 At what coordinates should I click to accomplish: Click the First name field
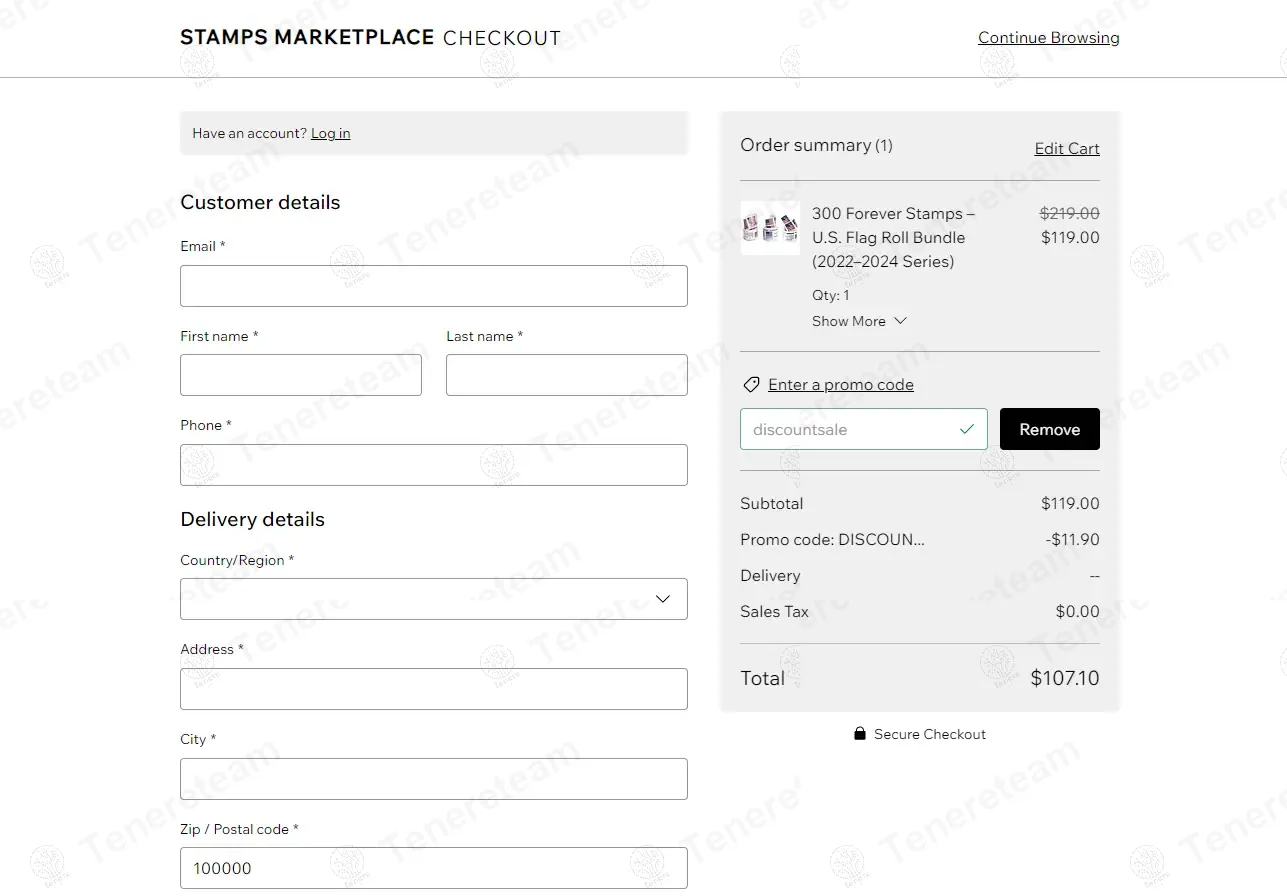[x=300, y=375]
